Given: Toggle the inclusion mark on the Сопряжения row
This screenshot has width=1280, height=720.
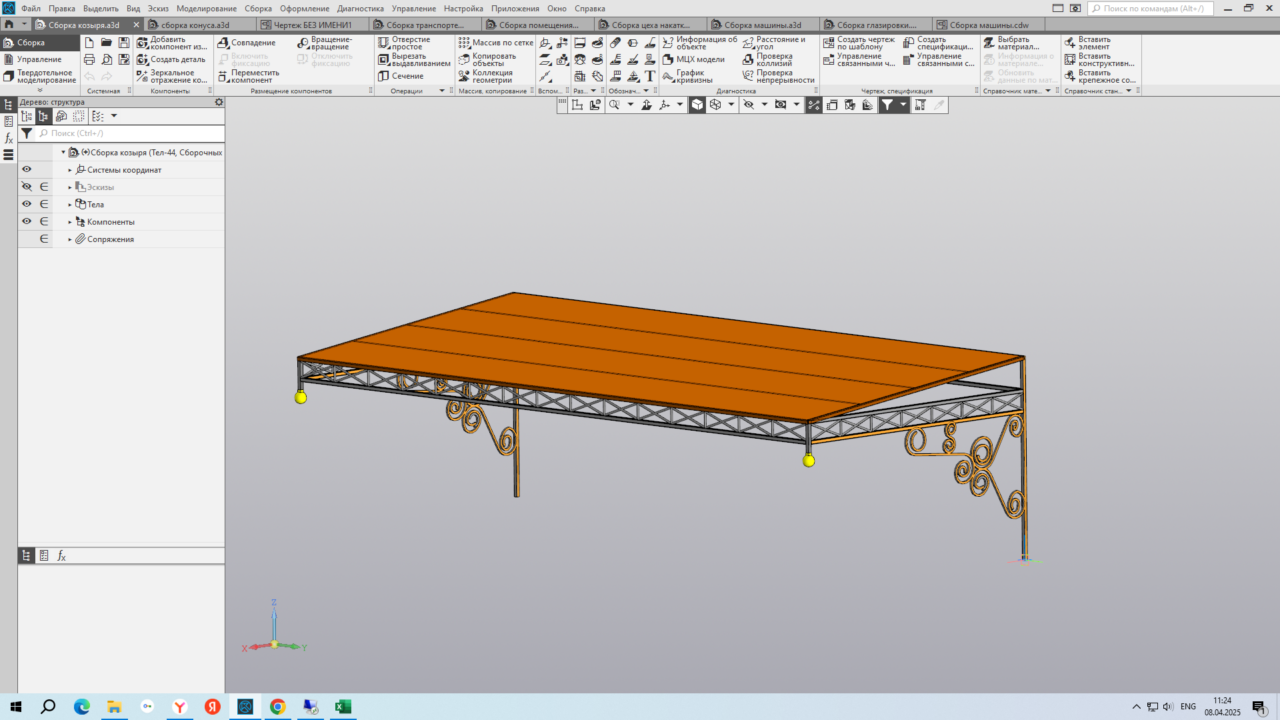Looking at the screenshot, I should pyautogui.click(x=44, y=239).
